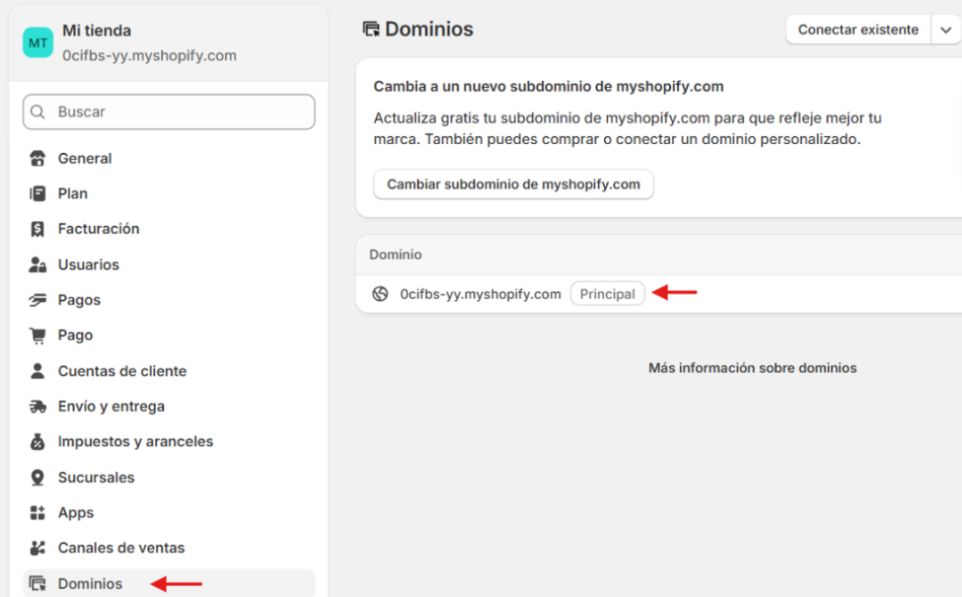Click the Usuarios people icon
Viewport: 962px width, 597px height.
tap(37, 264)
